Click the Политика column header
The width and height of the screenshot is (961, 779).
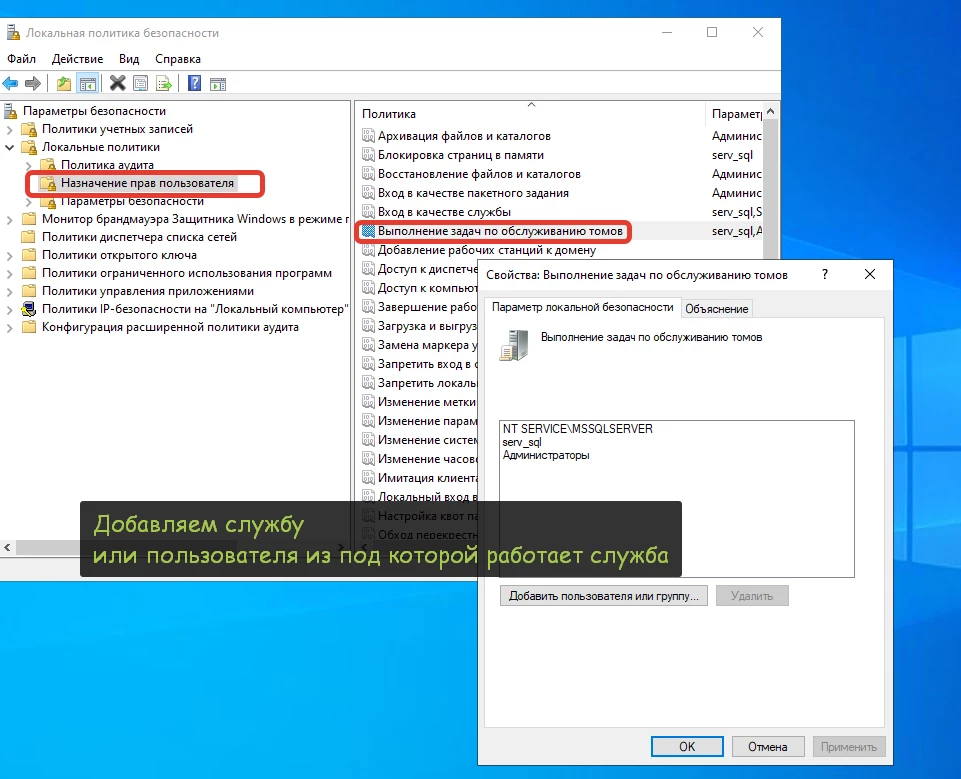tap(390, 114)
